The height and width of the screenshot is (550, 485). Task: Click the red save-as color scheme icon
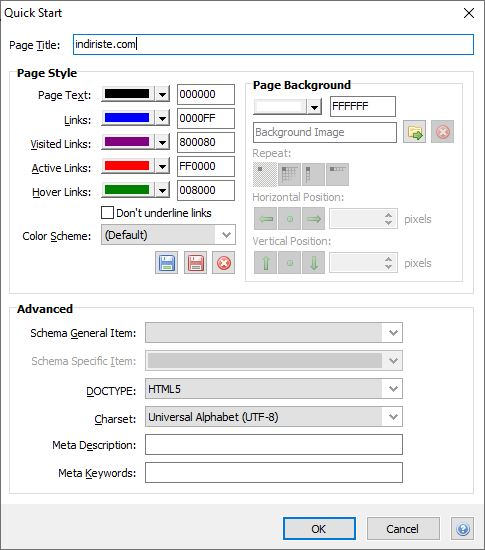coord(195,263)
